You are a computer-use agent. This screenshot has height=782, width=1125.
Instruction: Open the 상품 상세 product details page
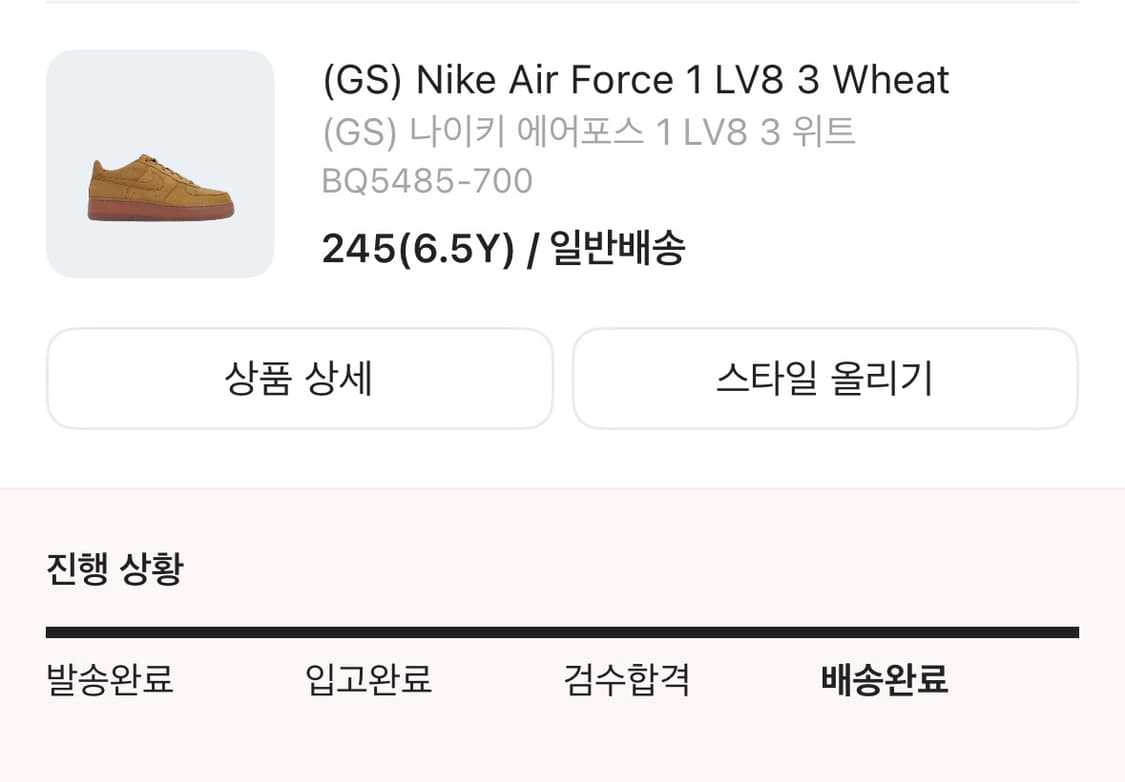click(300, 379)
